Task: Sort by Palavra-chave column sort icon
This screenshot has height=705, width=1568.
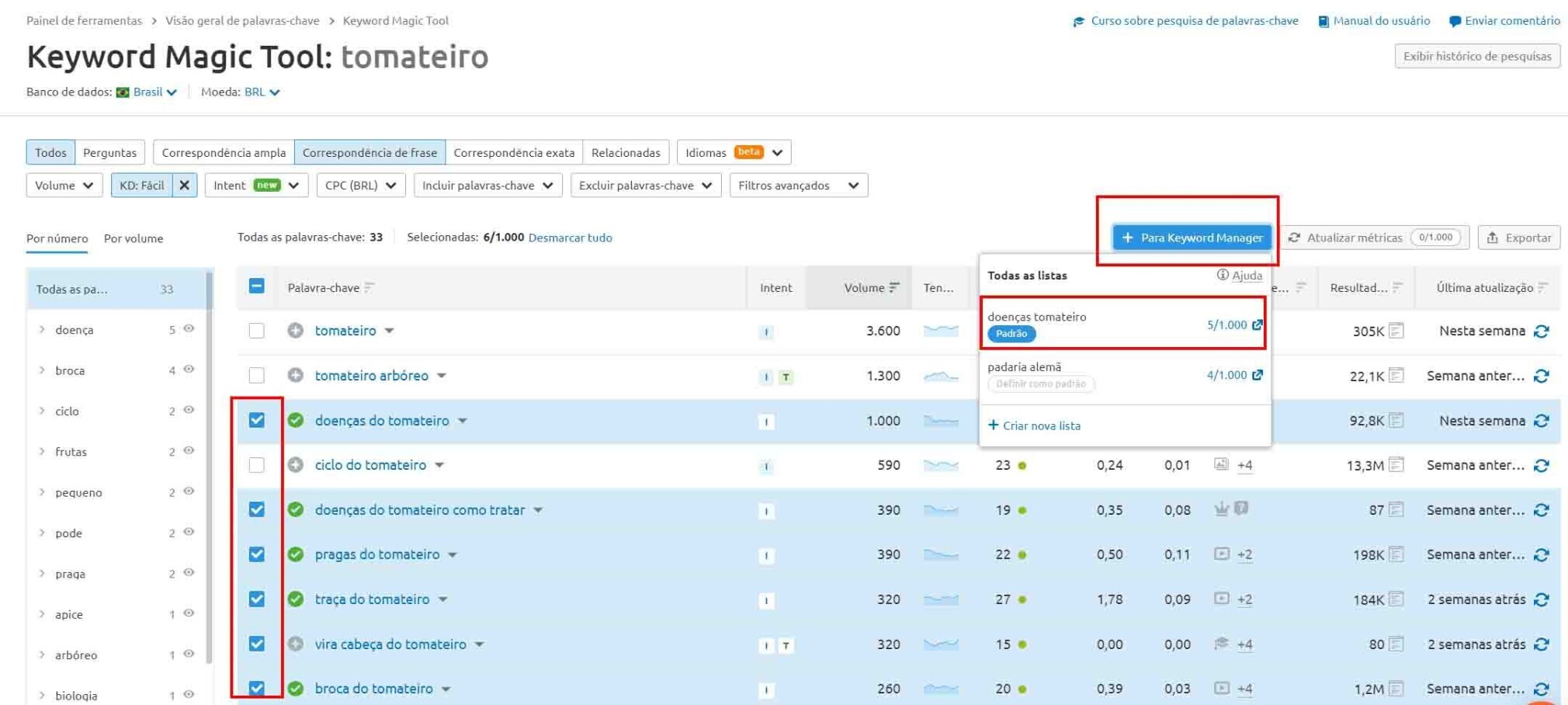Action: coord(369,287)
